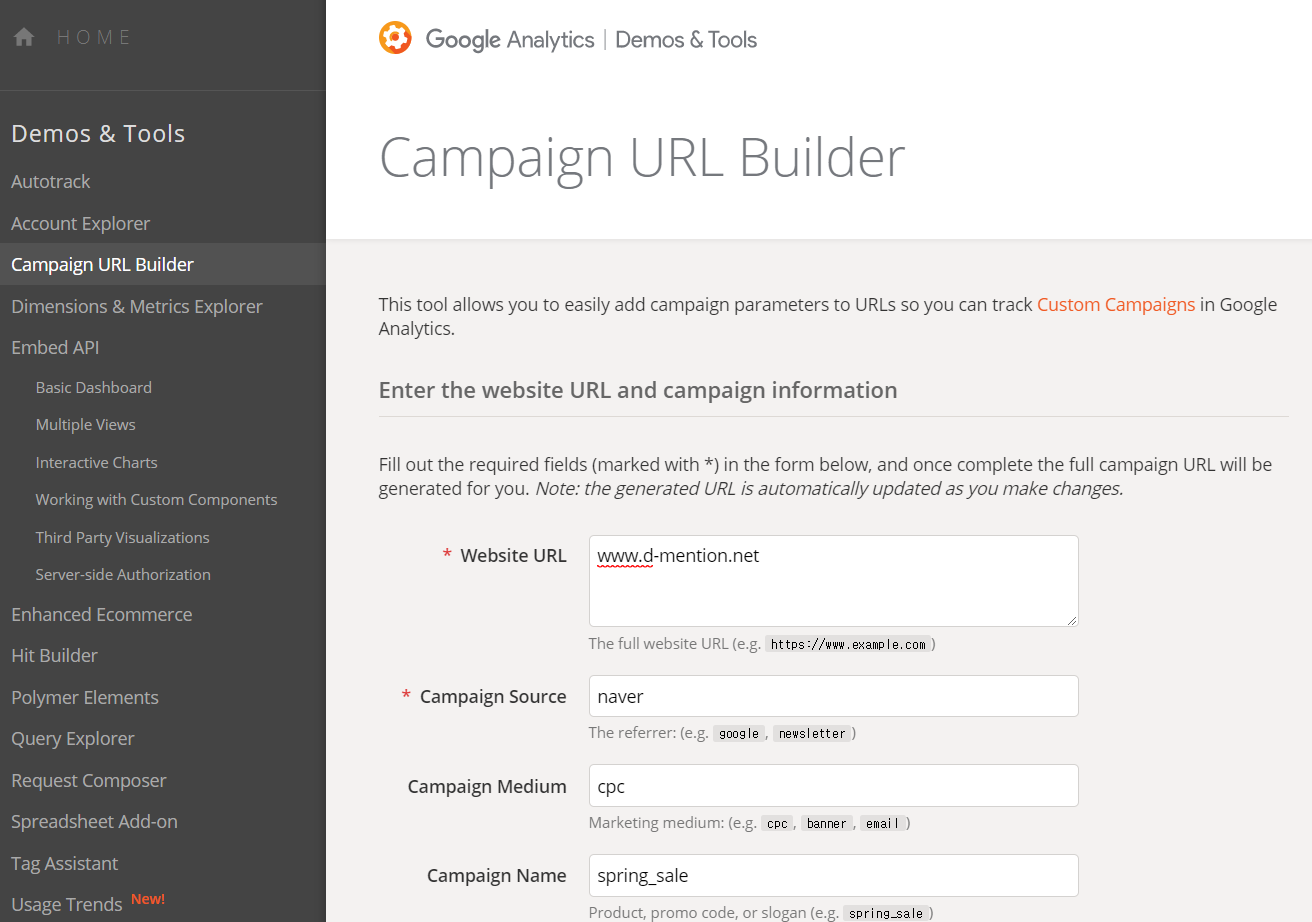Open Polymer Elements page

[85, 697]
